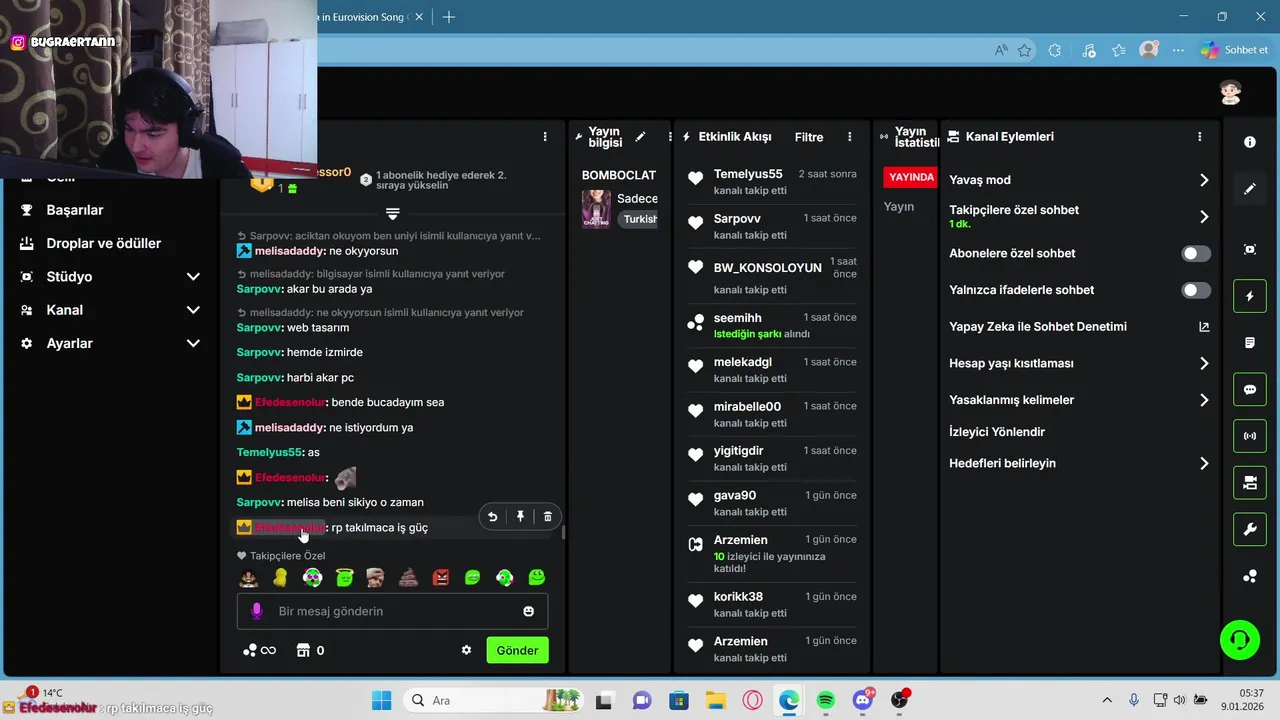Open Takipçilere özel sohbet options arrow
The width and height of the screenshot is (1280, 720).
1204,216
